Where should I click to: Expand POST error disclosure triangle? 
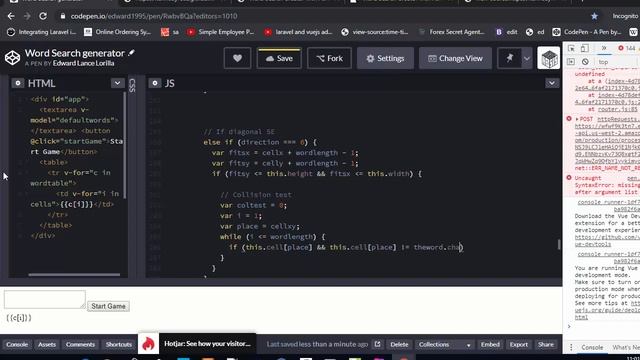click(577, 119)
